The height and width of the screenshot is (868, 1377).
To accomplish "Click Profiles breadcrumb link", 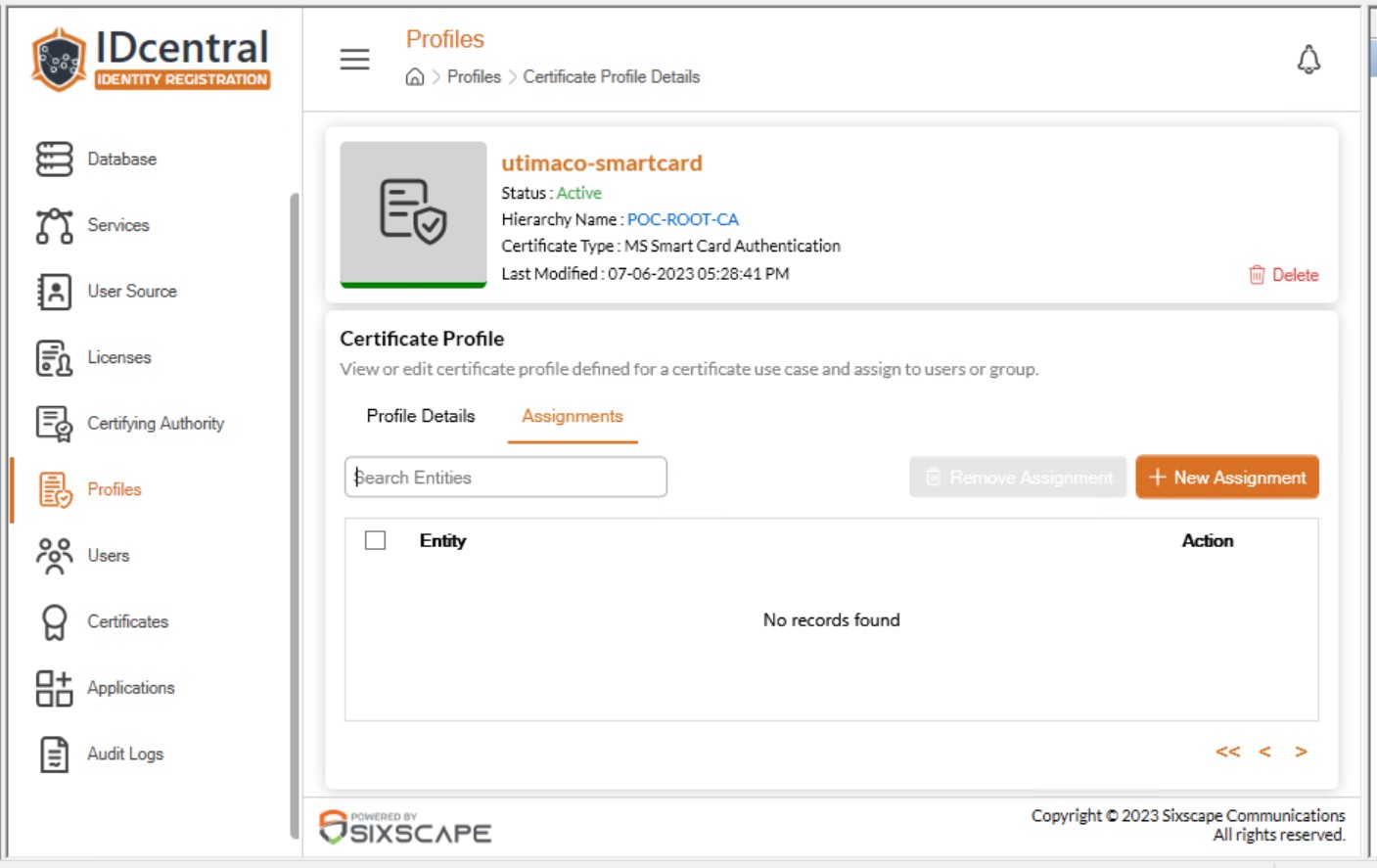I will click(474, 77).
